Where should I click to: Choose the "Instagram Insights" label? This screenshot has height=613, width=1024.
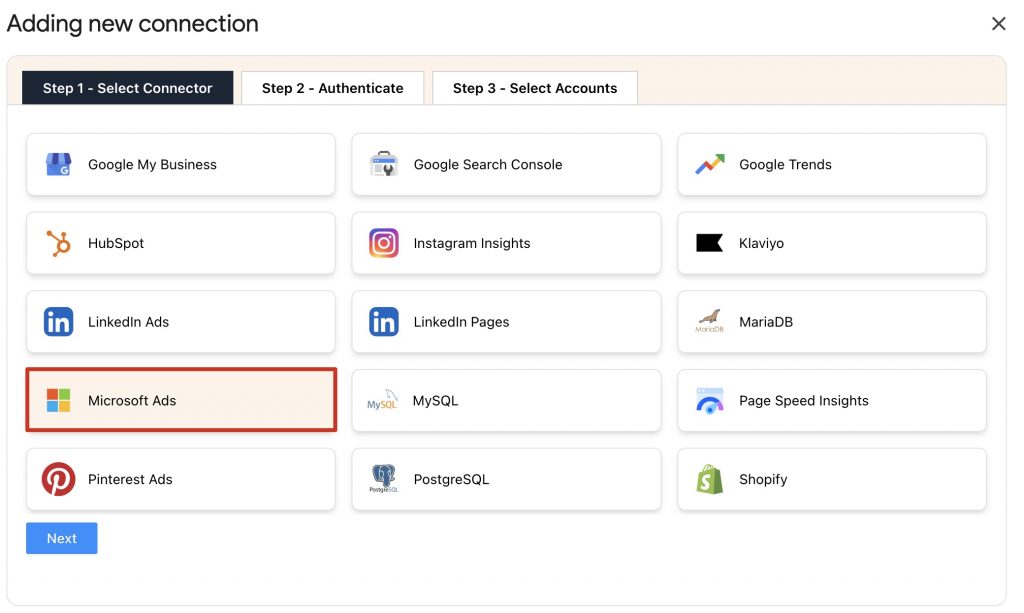click(472, 243)
